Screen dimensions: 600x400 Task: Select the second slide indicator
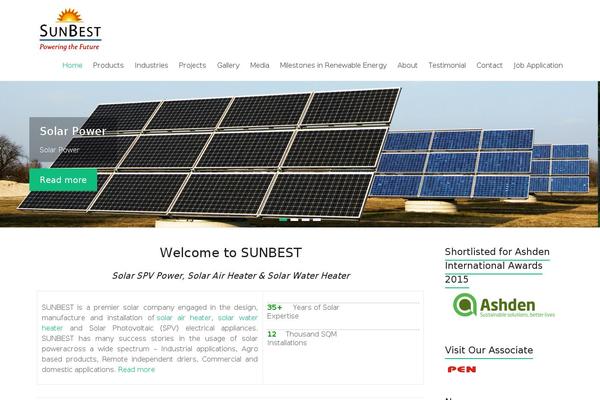pyautogui.click(x=294, y=220)
